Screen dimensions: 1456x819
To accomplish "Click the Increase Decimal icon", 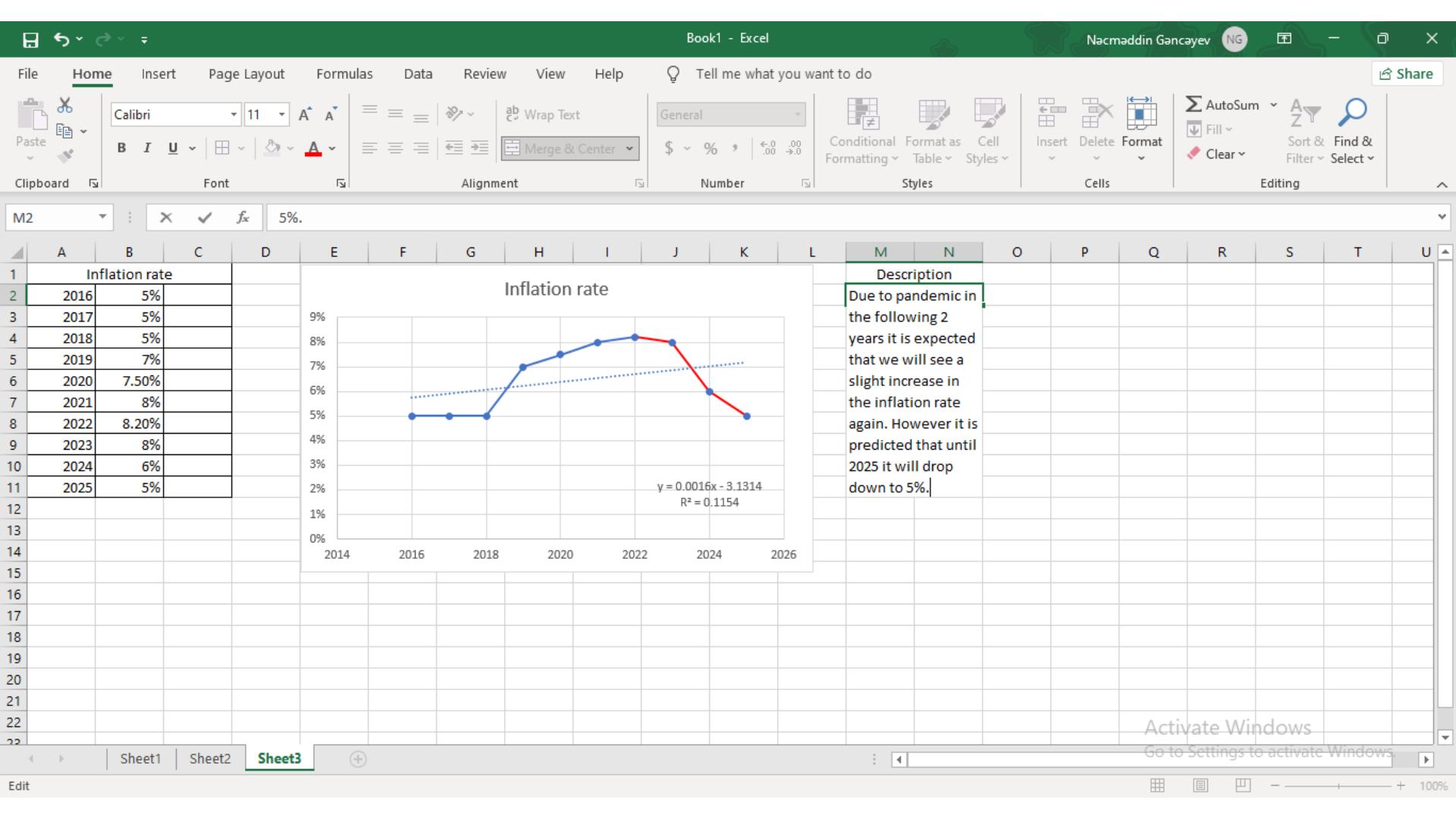I will click(x=767, y=149).
